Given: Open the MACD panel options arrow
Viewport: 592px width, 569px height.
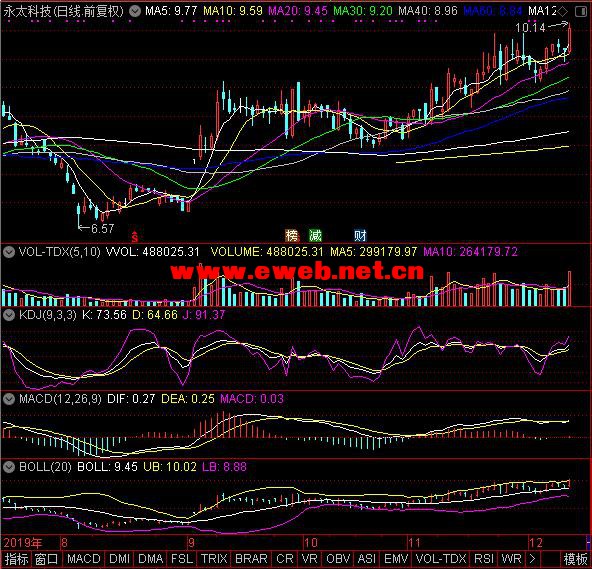Looking at the screenshot, I should click(x=9, y=399).
